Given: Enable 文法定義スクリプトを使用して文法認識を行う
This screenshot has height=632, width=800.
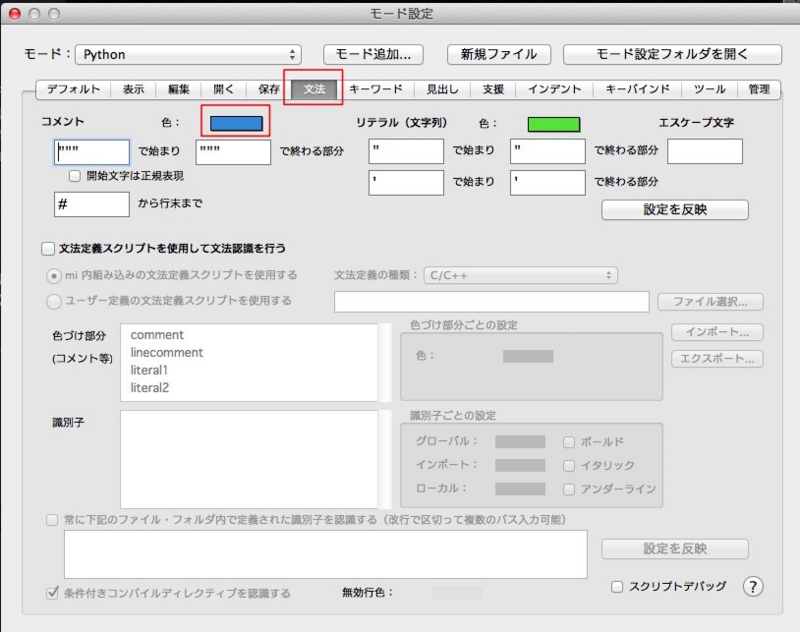Looking at the screenshot, I should coord(45,248).
